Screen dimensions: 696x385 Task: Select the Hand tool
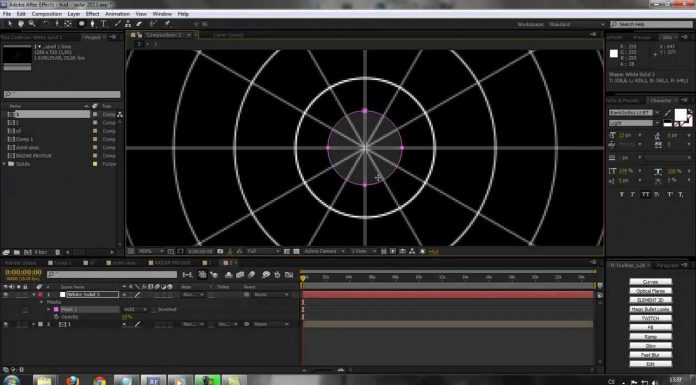(x=21, y=24)
